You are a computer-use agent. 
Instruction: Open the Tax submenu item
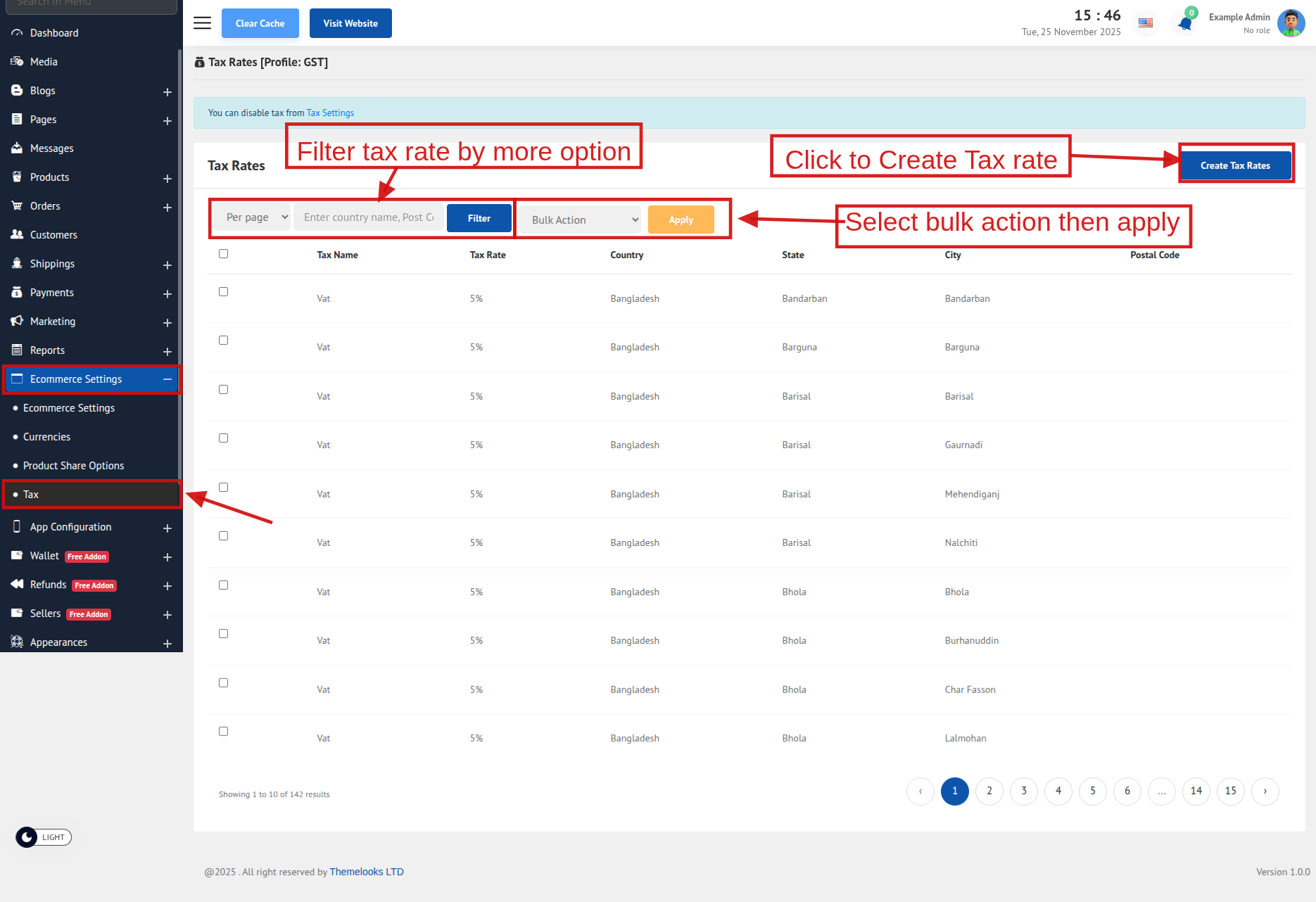[31, 495]
